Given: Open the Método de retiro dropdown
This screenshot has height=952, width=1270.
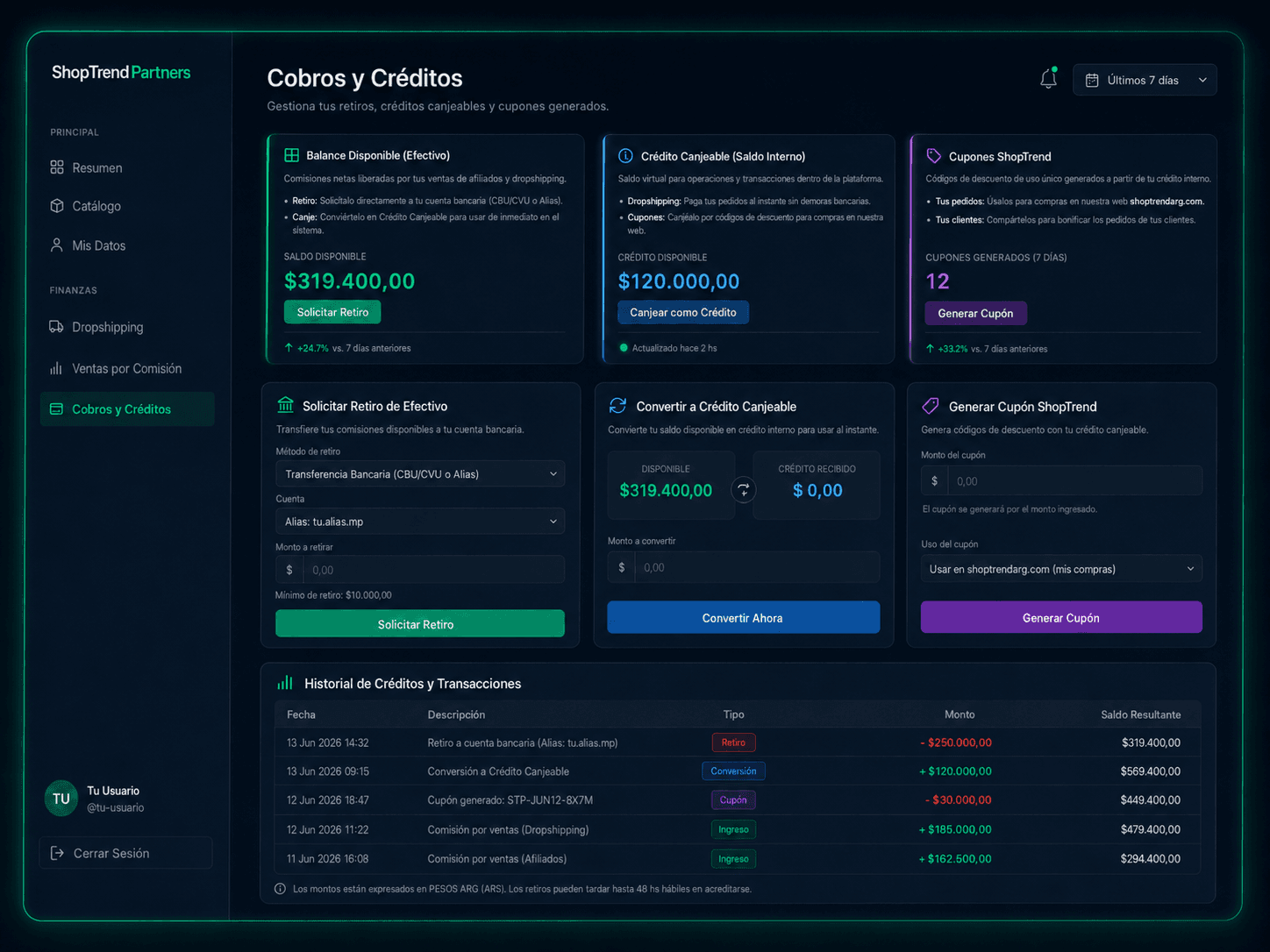Looking at the screenshot, I should 420,474.
